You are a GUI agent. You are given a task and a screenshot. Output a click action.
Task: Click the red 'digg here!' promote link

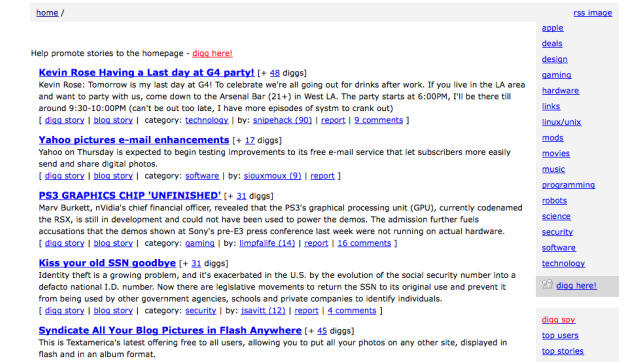tap(212, 53)
